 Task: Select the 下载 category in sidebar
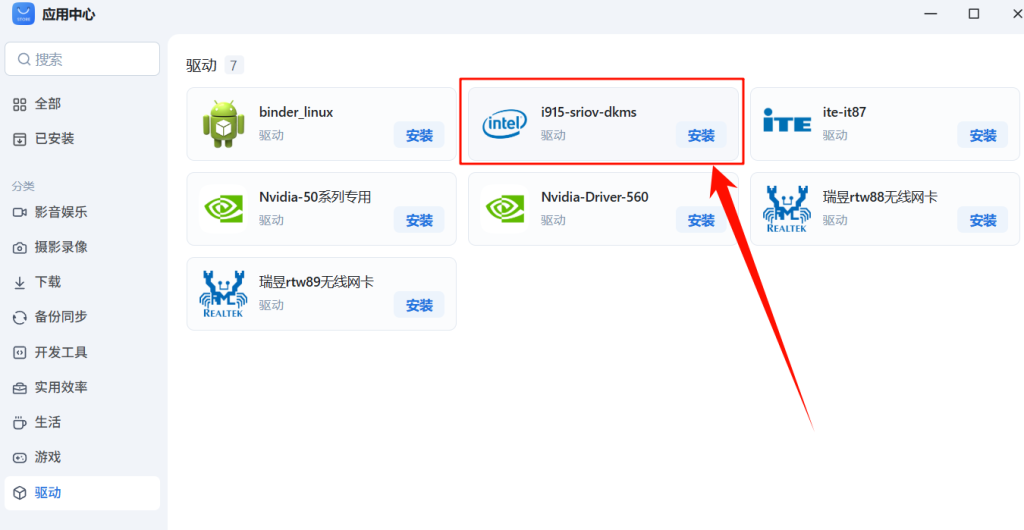pyautogui.click(x=47, y=282)
